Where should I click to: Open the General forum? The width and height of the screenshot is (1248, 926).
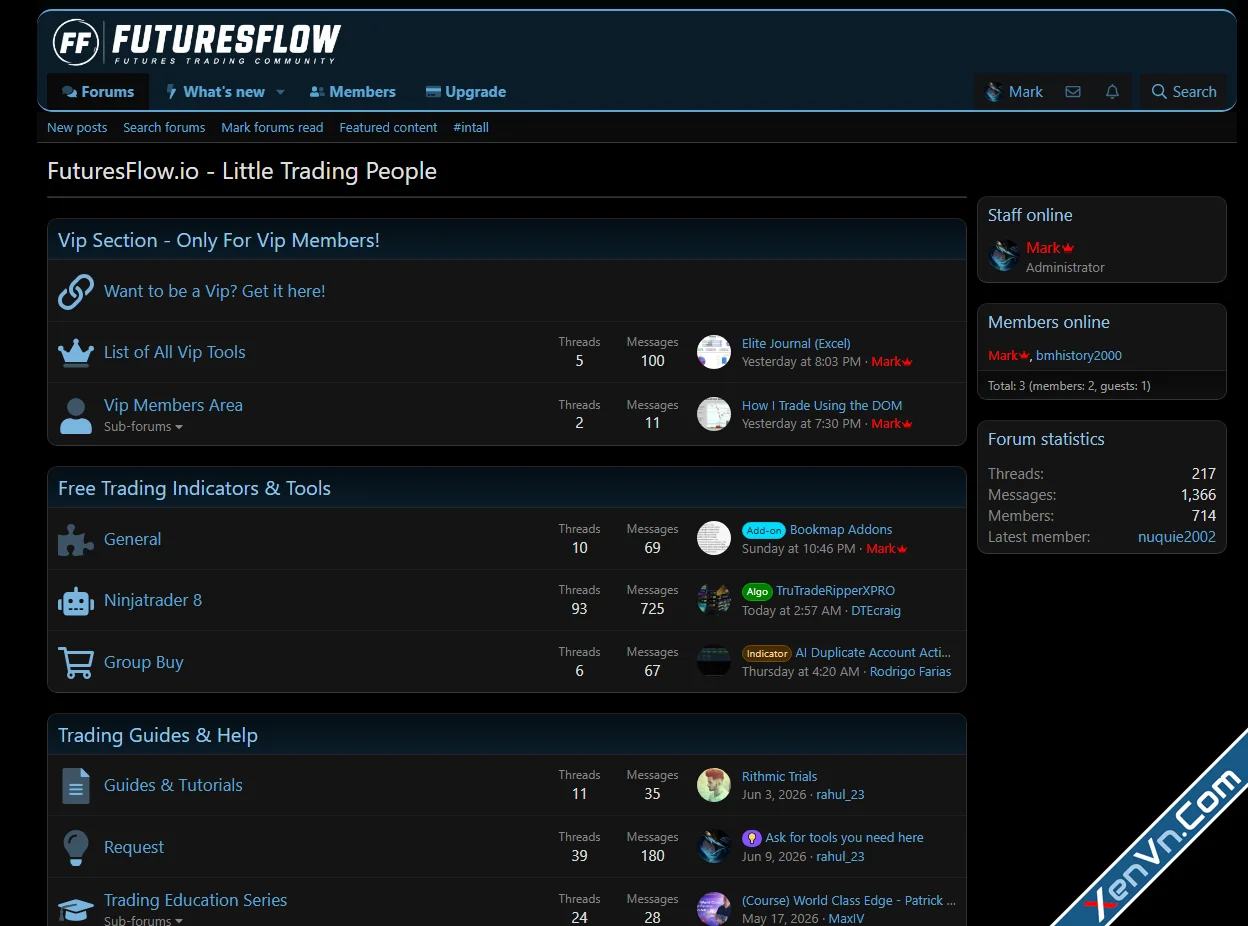coord(132,539)
